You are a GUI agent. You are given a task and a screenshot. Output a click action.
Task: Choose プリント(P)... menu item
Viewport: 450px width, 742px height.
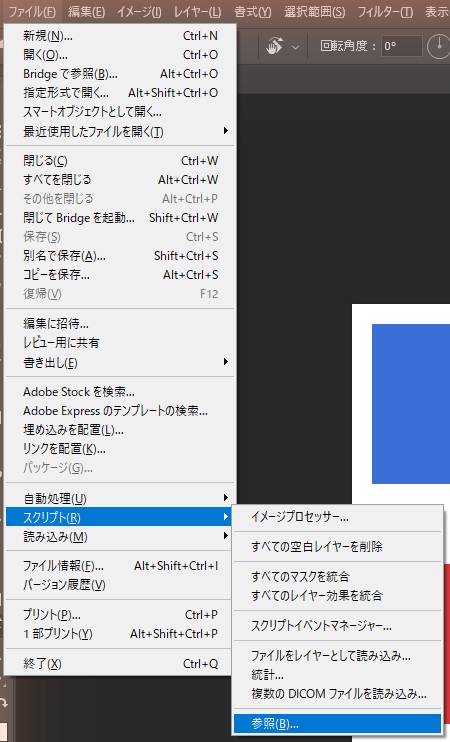click(x=120, y=614)
